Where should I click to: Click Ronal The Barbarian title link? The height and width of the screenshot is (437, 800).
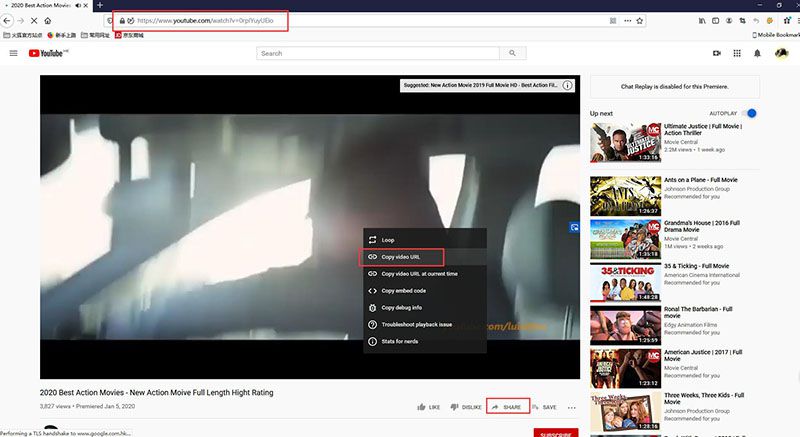coord(698,313)
